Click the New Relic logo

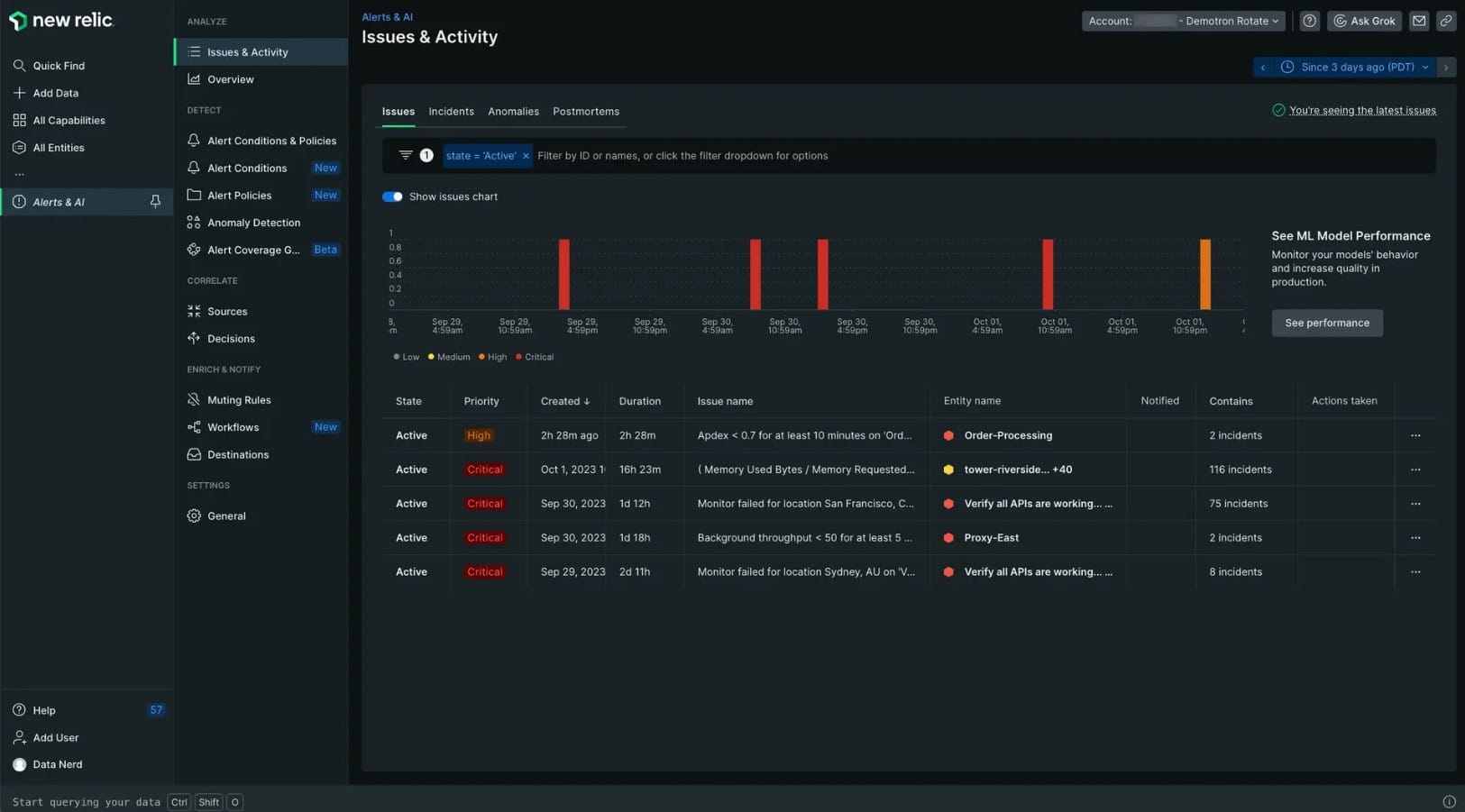(x=61, y=20)
